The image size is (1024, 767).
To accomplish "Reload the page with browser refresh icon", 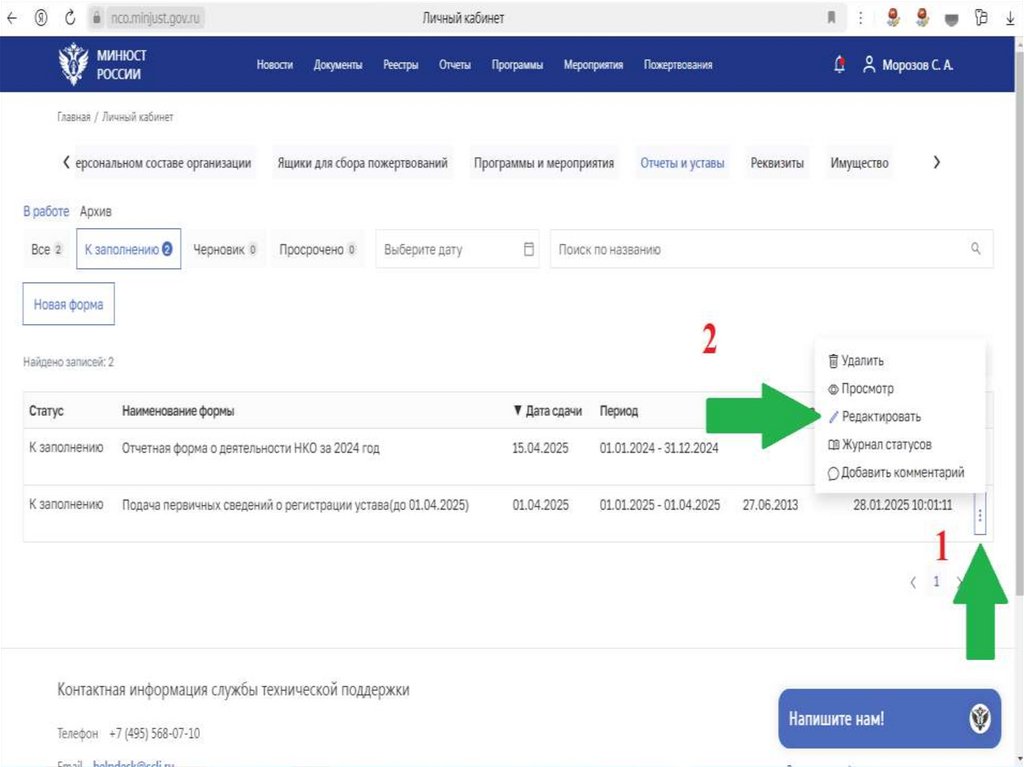I will [x=70, y=17].
